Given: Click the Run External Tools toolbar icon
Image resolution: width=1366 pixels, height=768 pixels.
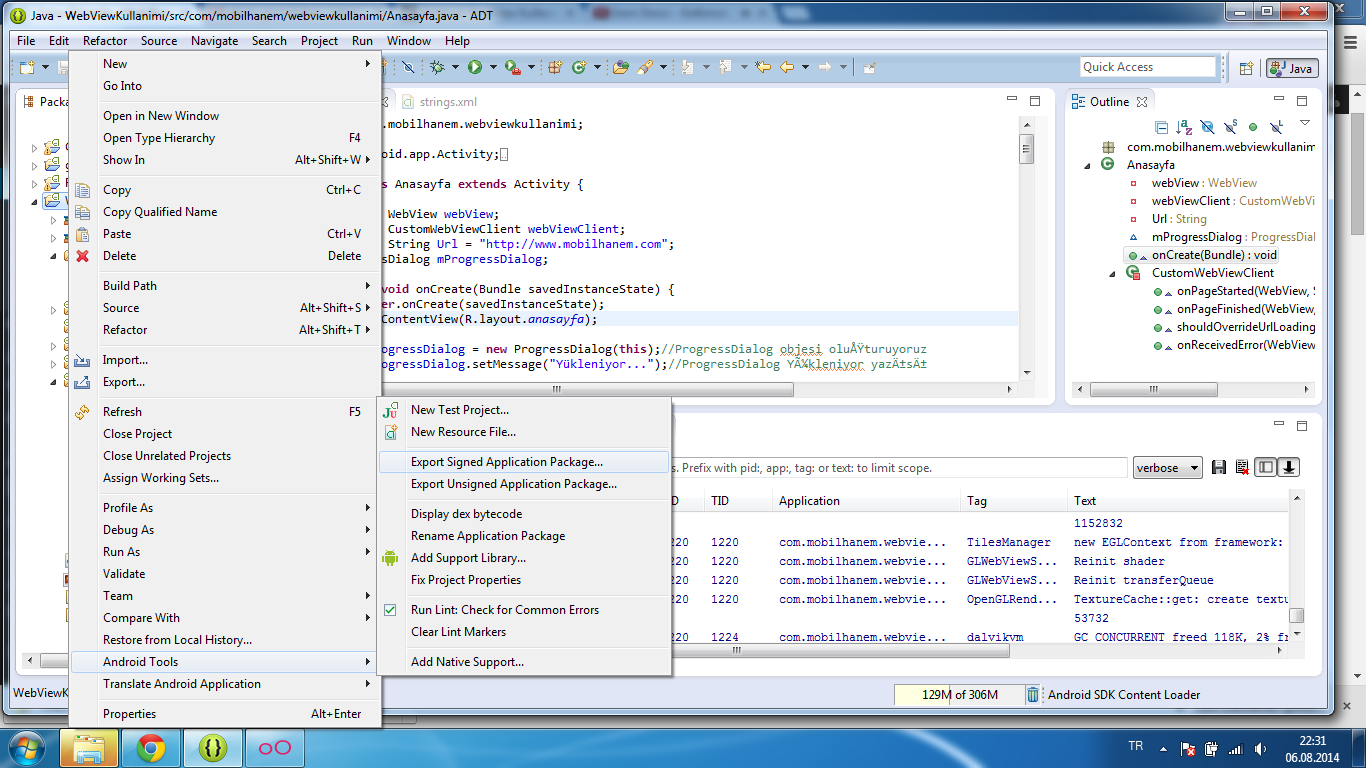Looking at the screenshot, I should tap(512, 67).
